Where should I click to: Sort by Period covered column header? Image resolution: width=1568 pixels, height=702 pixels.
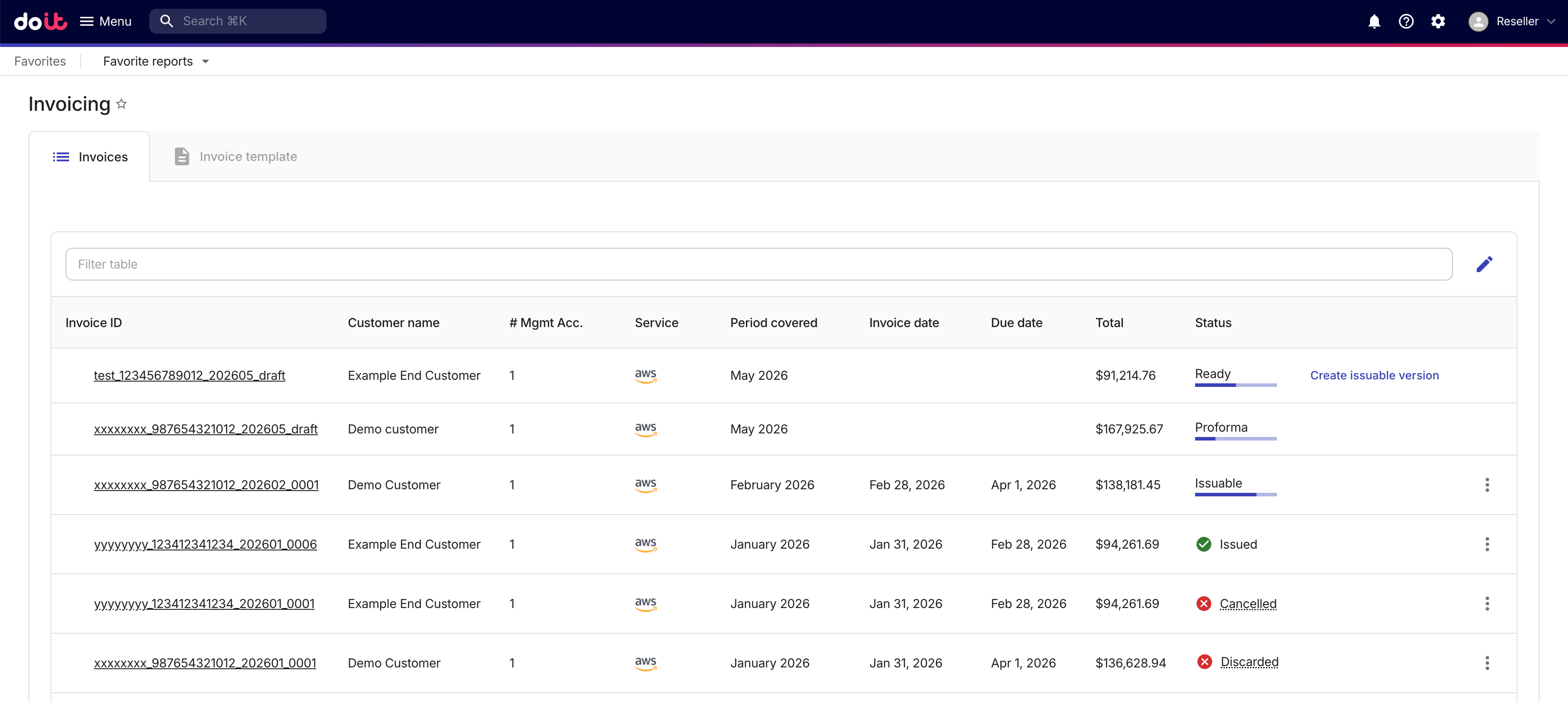773,323
